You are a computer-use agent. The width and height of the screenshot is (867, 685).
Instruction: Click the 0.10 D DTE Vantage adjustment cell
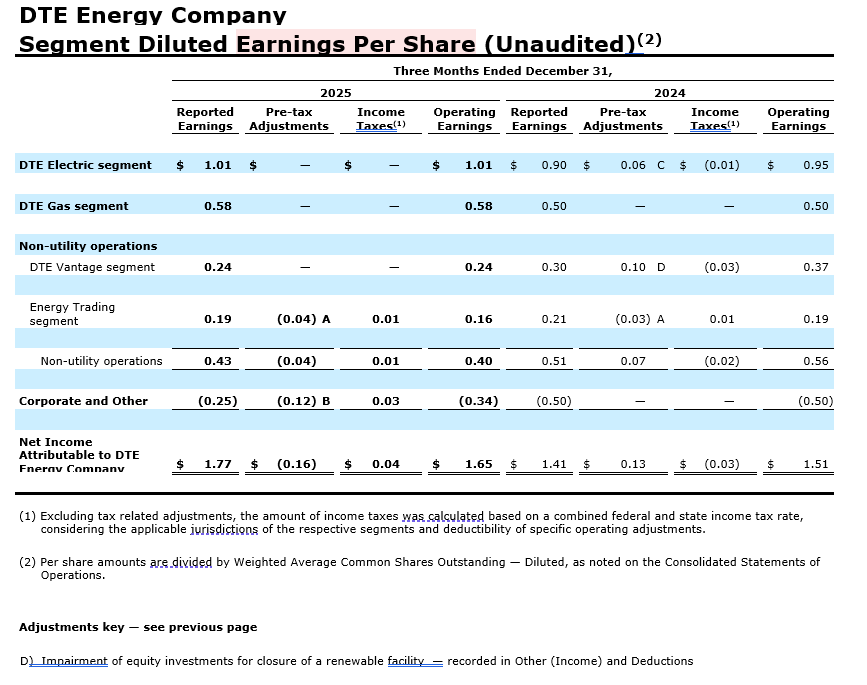(641, 267)
